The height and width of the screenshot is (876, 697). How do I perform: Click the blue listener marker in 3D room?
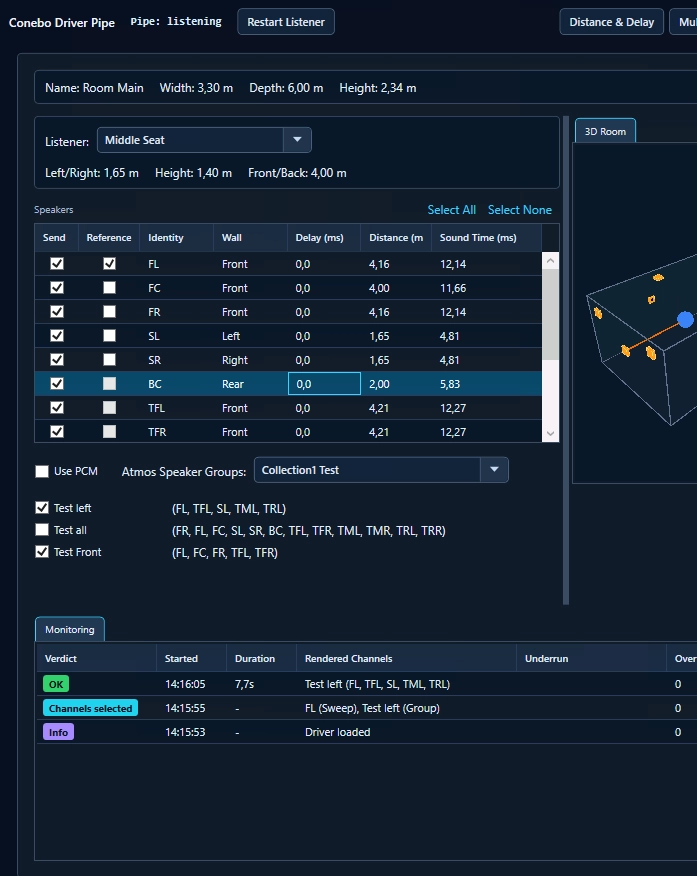685,320
